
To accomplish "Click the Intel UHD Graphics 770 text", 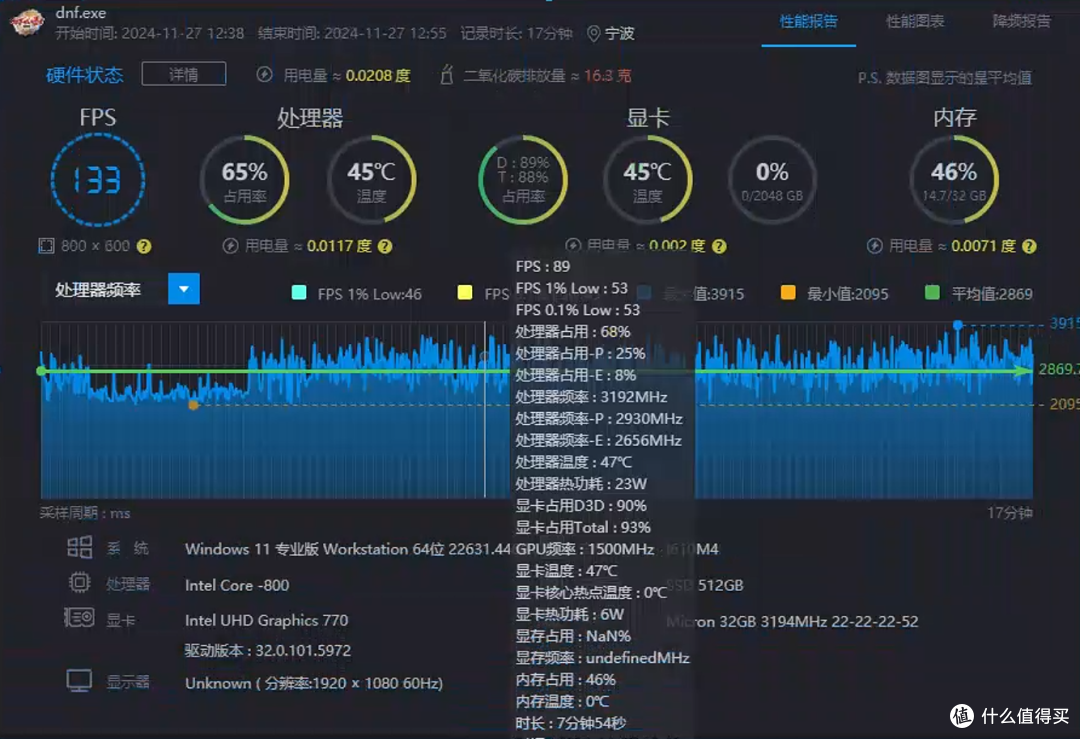I will click(x=267, y=621).
